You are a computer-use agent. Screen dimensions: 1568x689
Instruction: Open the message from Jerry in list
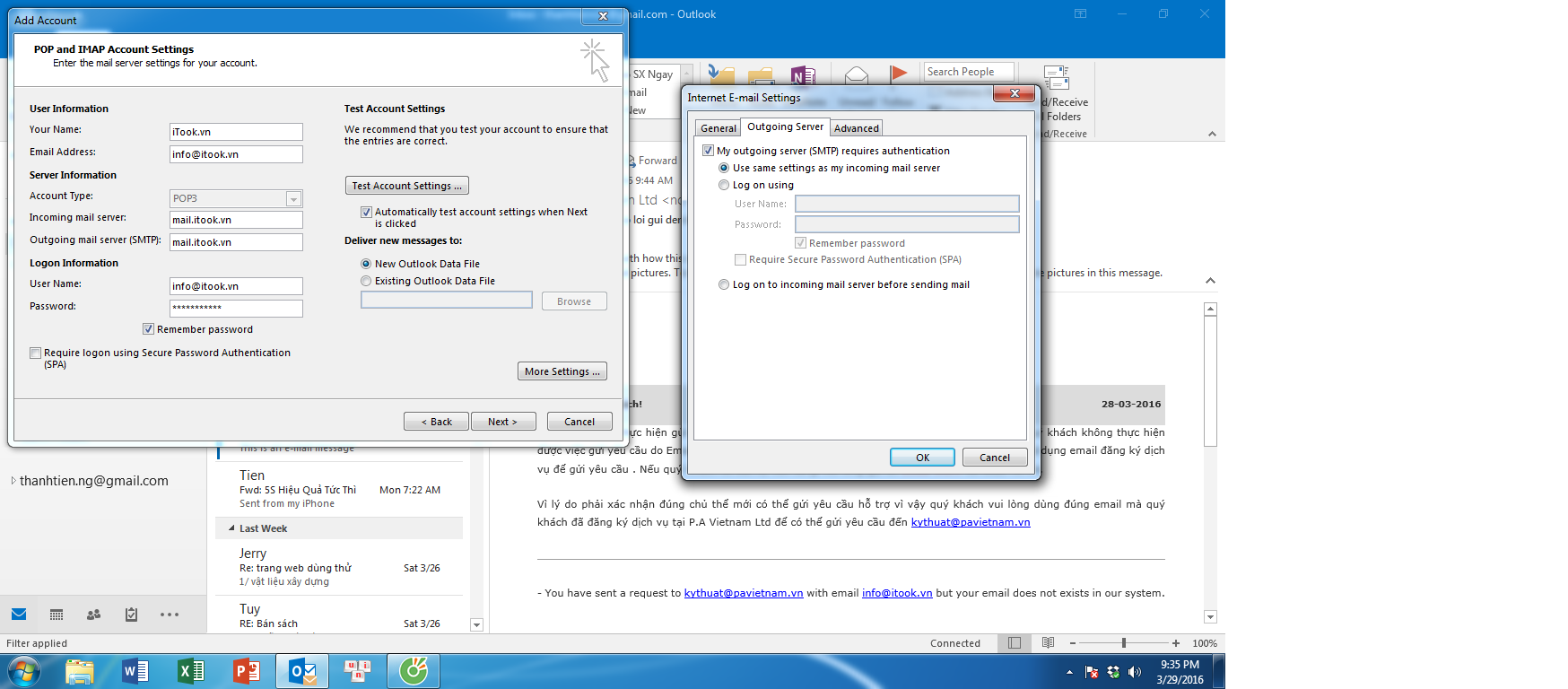pyautogui.click(x=339, y=567)
